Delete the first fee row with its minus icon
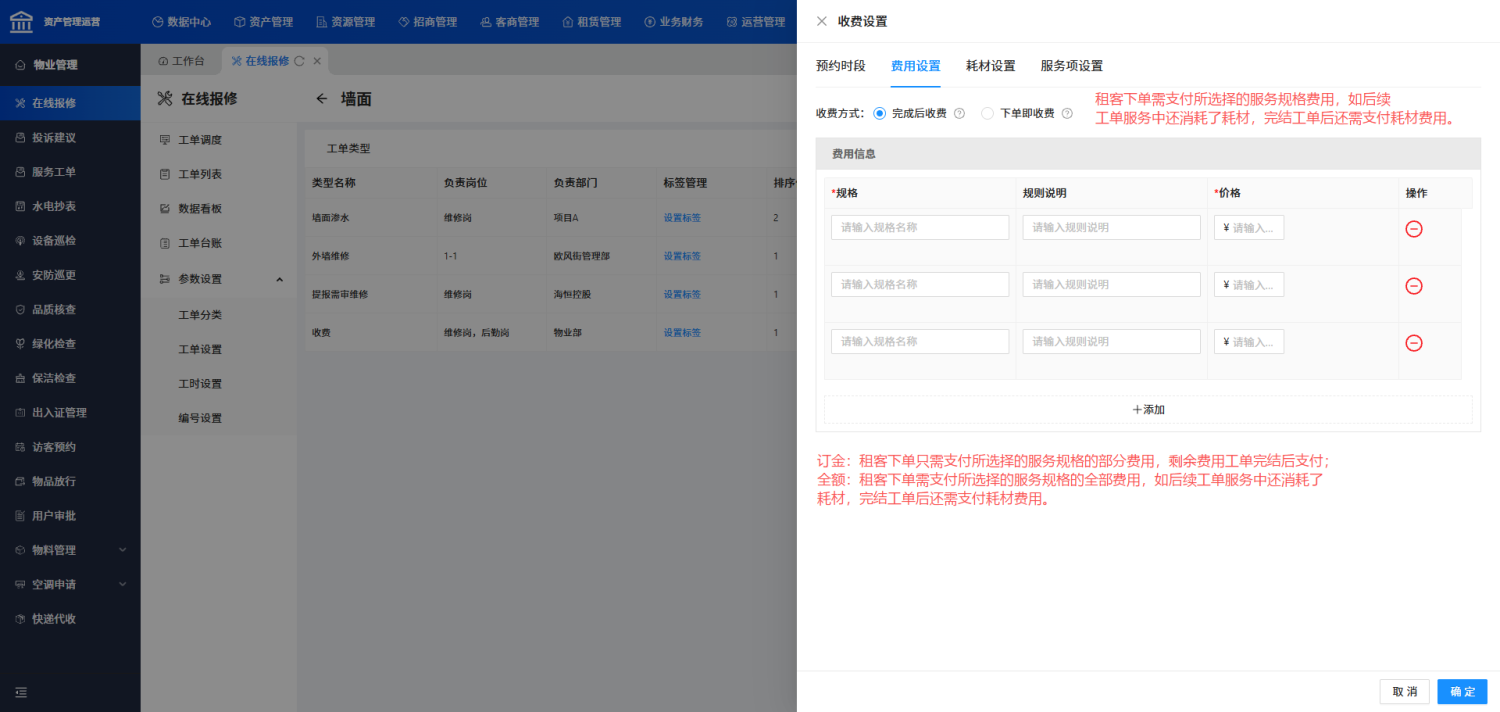The height and width of the screenshot is (712, 1500). [1414, 229]
